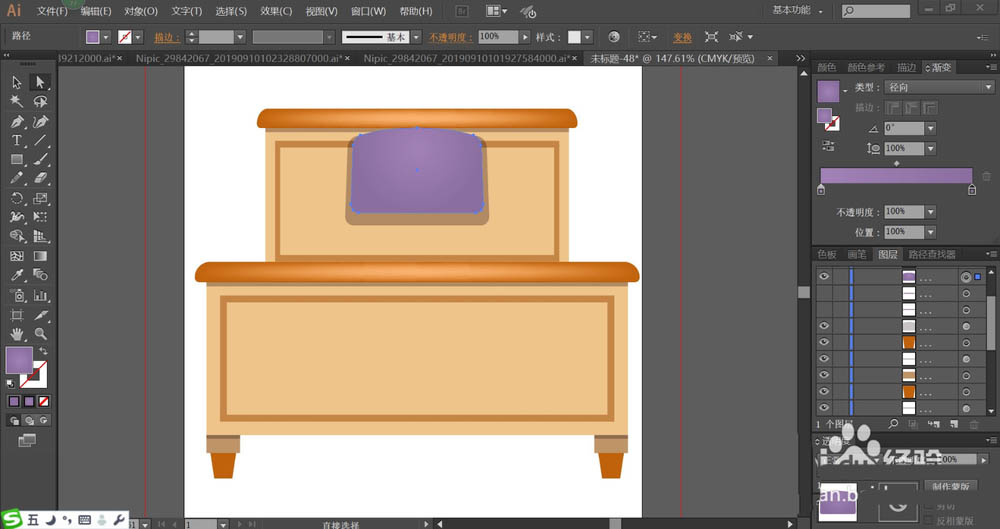This screenshot has width=1000, height=529.
Task: Open the 对象(O) menu
Action: click(x=141, y=11)
